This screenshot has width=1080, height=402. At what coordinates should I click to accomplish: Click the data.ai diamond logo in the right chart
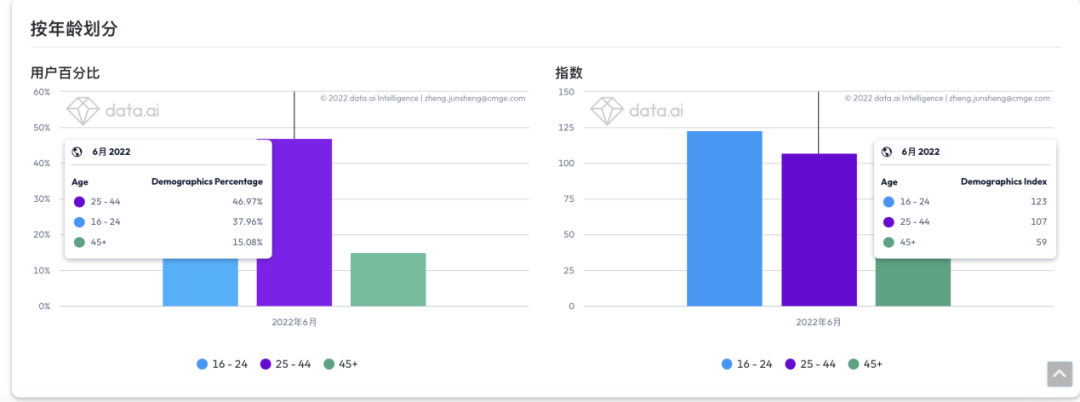[608, 110]
